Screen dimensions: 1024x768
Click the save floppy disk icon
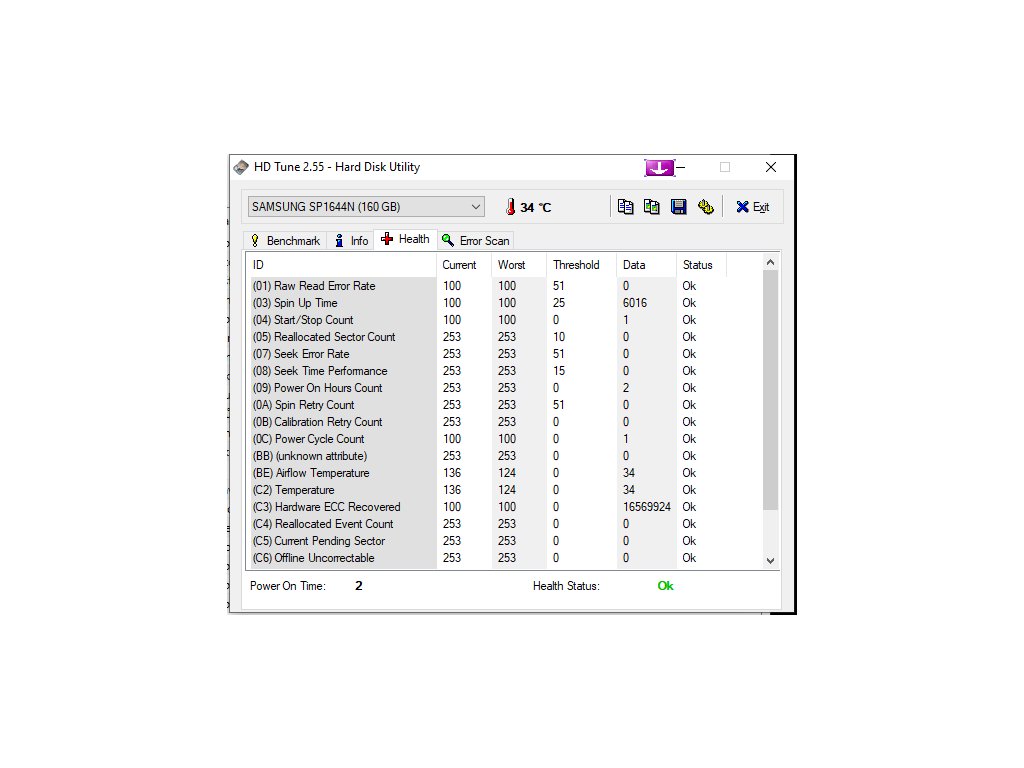point(679,207)
